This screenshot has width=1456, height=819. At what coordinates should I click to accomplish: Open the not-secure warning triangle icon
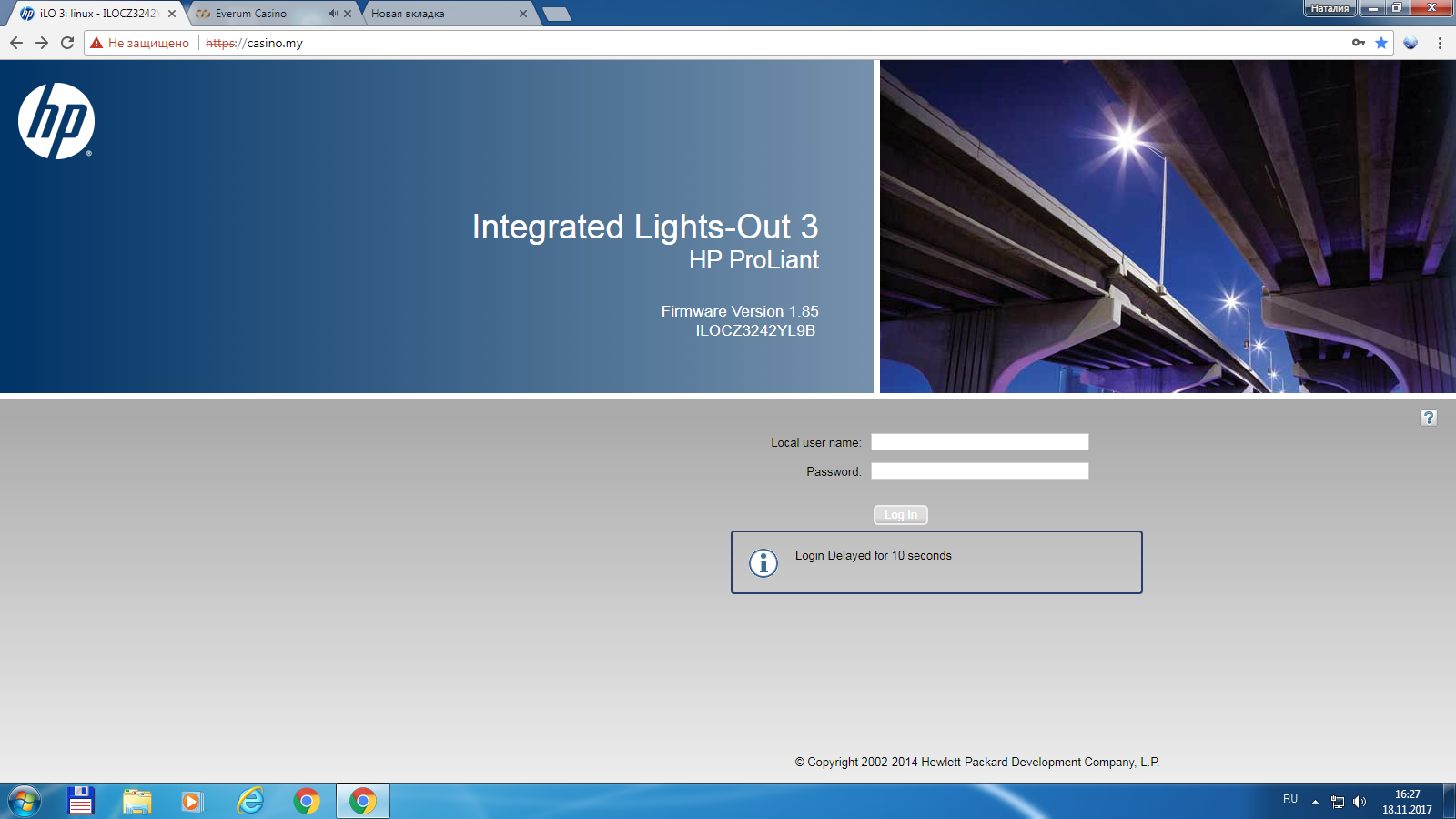point(96,43)
